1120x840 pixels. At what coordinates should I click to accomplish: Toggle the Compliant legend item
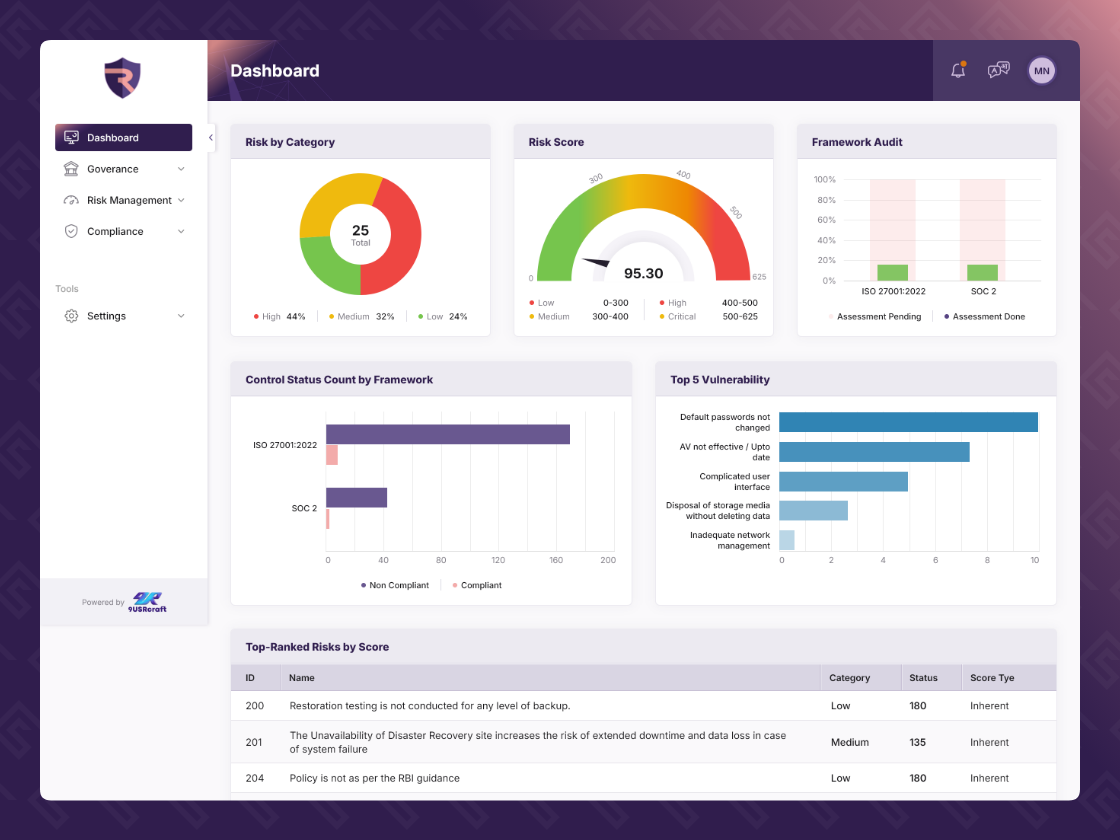pos(477,585)
